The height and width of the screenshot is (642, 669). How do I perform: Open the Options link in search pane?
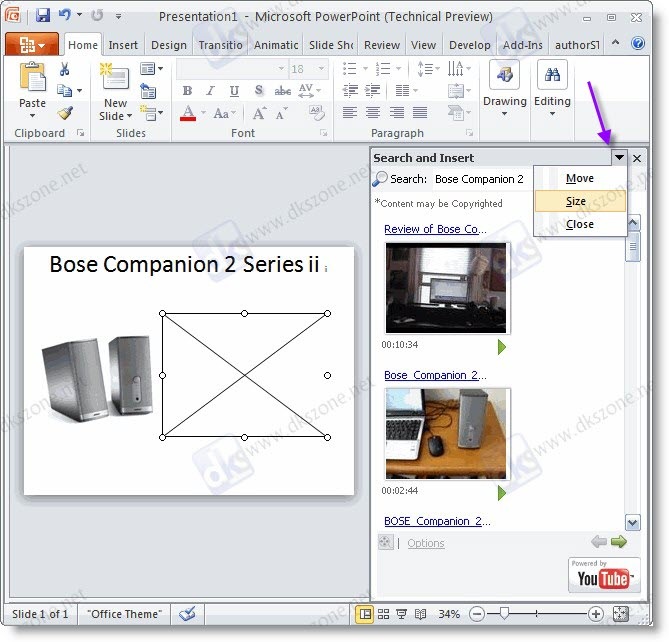(425, 543)
